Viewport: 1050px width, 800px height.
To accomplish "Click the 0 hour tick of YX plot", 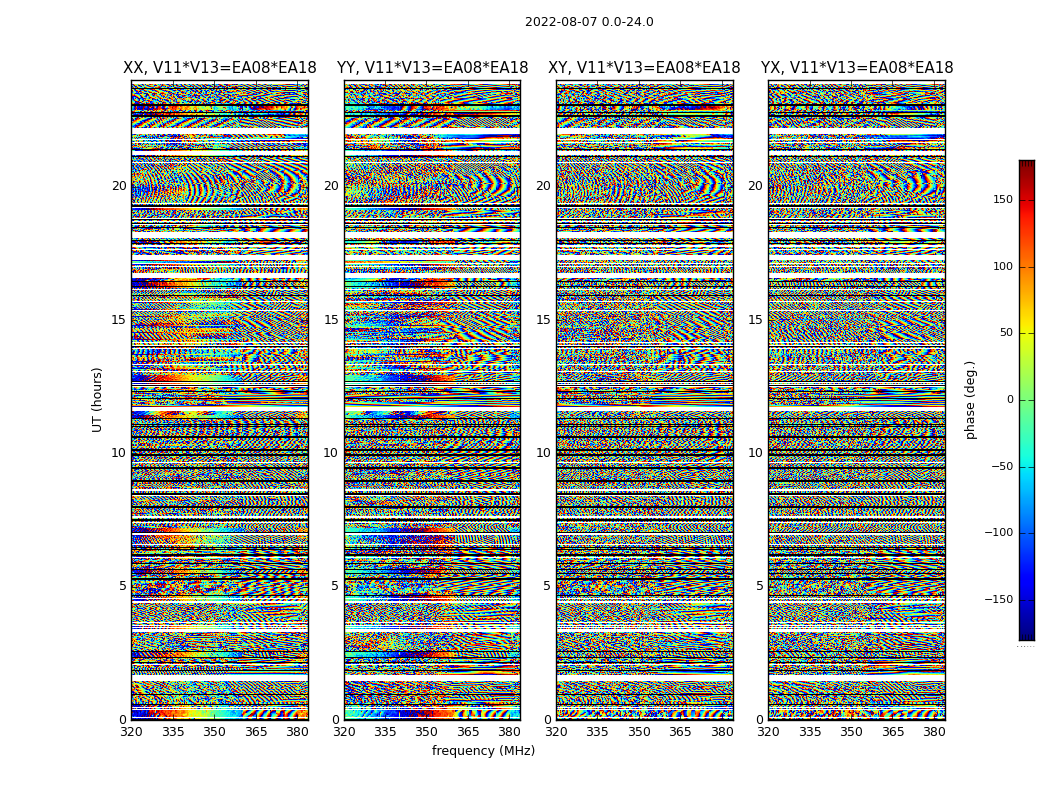I will tap(759, 720).
